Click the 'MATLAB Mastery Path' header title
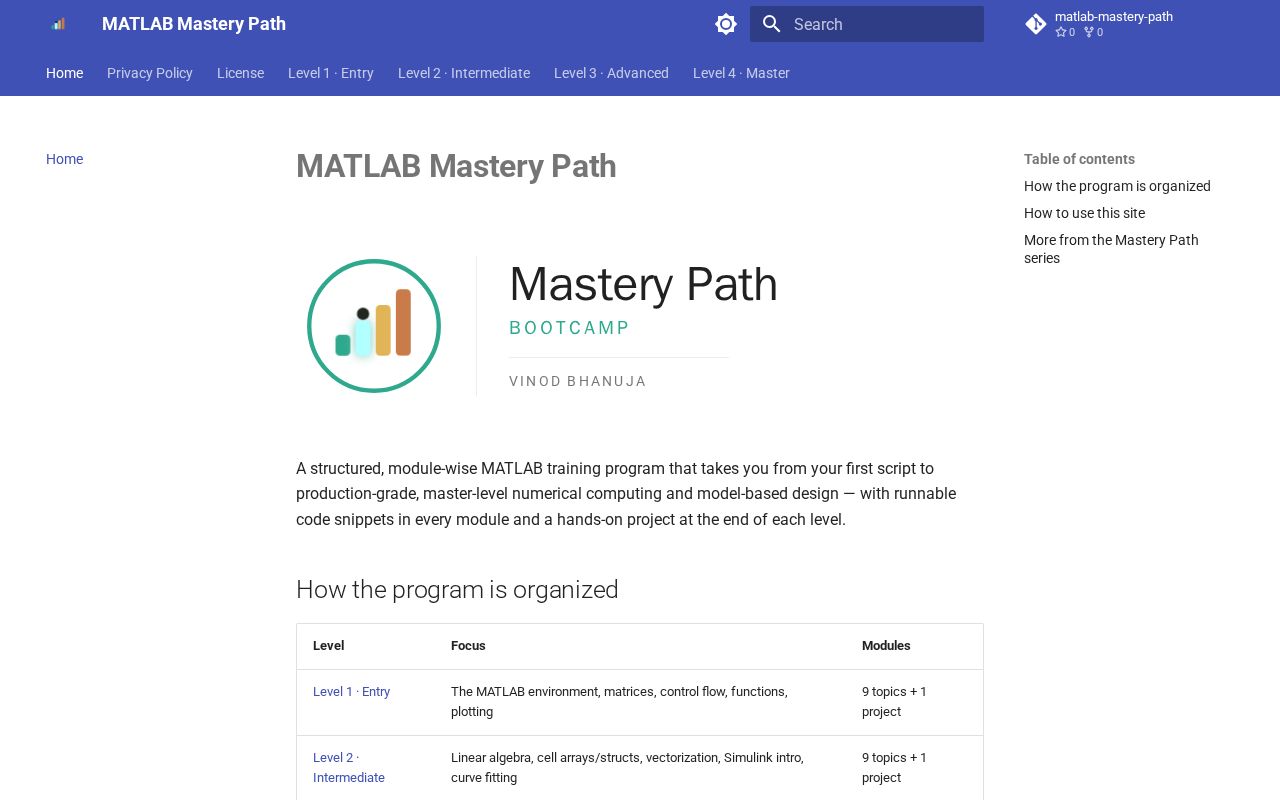The width and height of the screenshot is (1280, 800). [194, 24]
